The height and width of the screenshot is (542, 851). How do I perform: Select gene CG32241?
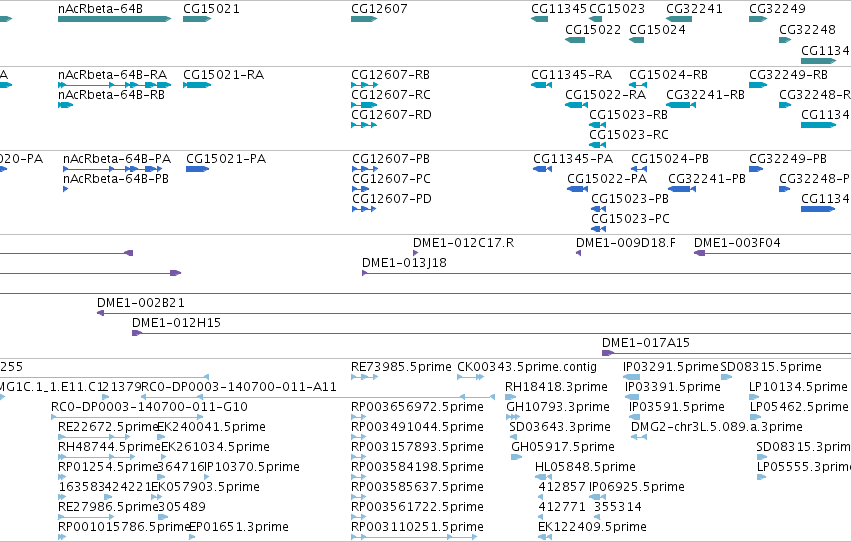[x=679, y=19]
